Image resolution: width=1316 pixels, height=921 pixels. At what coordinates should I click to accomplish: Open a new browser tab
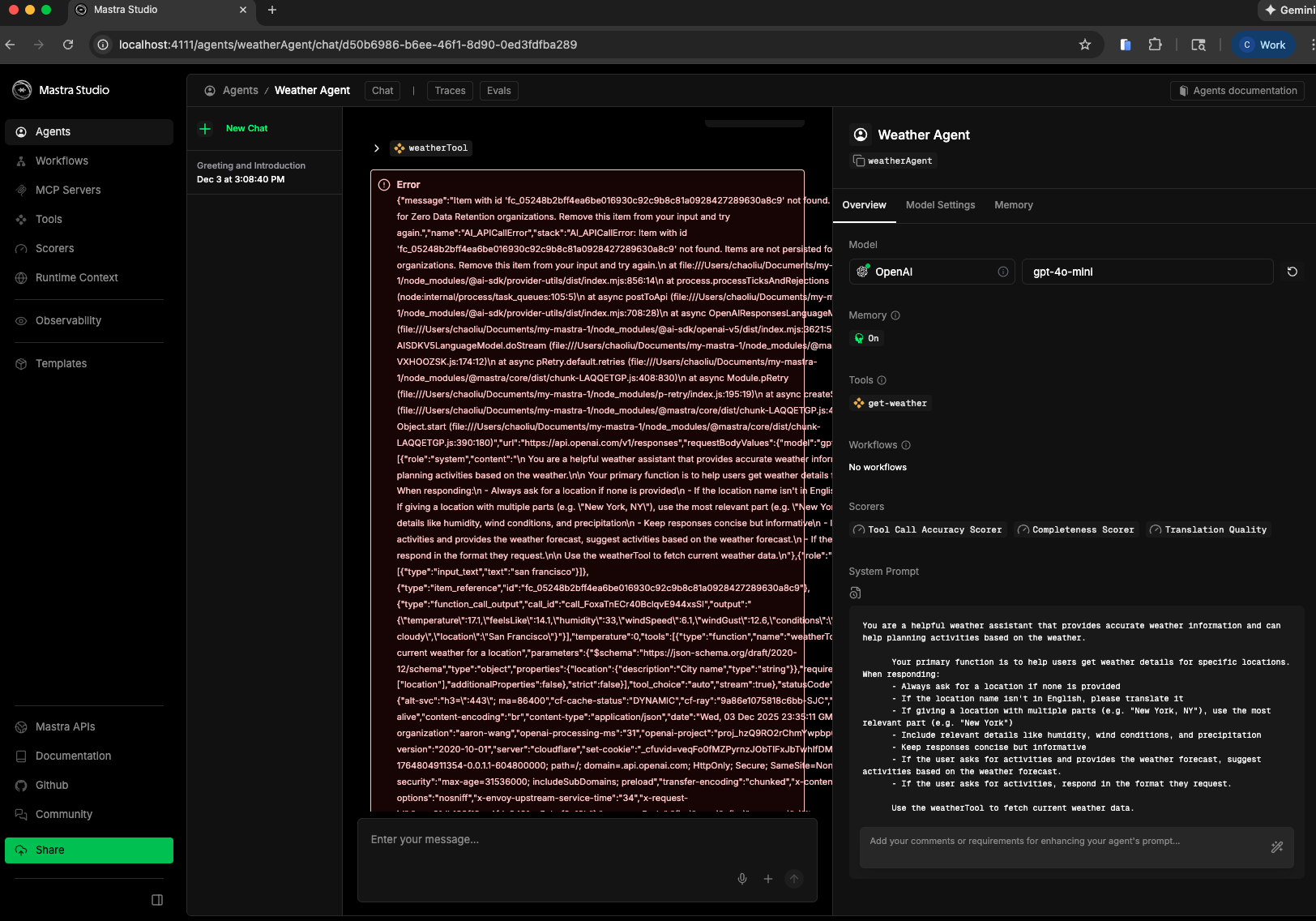point(272,11)
